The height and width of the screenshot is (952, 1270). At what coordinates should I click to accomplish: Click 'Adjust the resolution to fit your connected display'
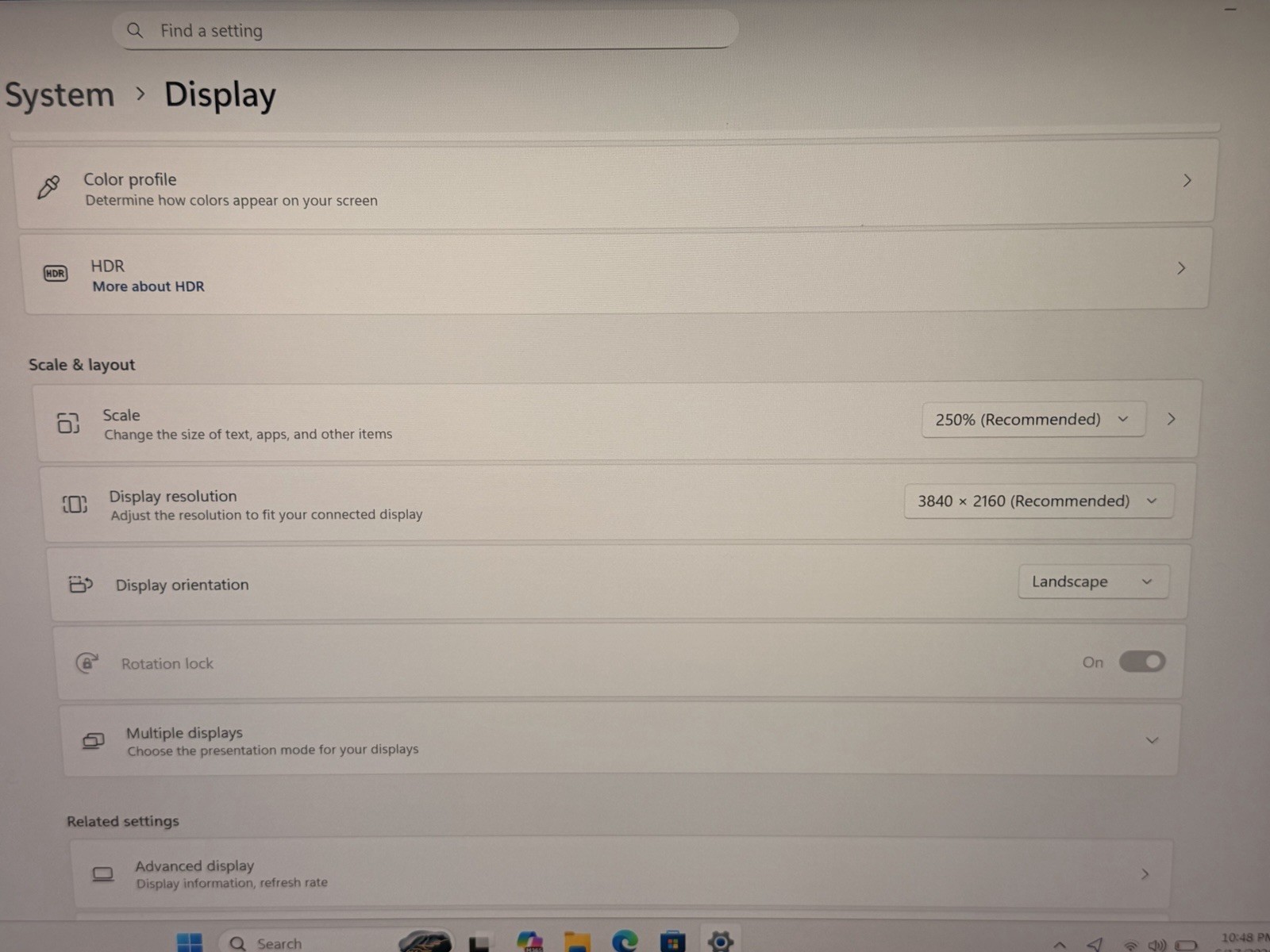(267, 515)
